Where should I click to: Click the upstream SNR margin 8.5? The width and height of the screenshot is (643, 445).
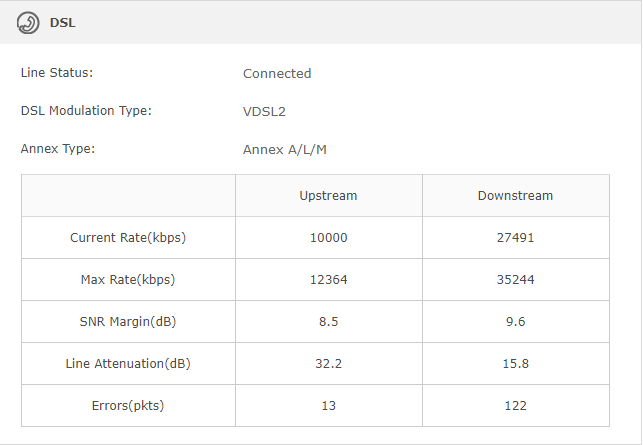(328, 322)
